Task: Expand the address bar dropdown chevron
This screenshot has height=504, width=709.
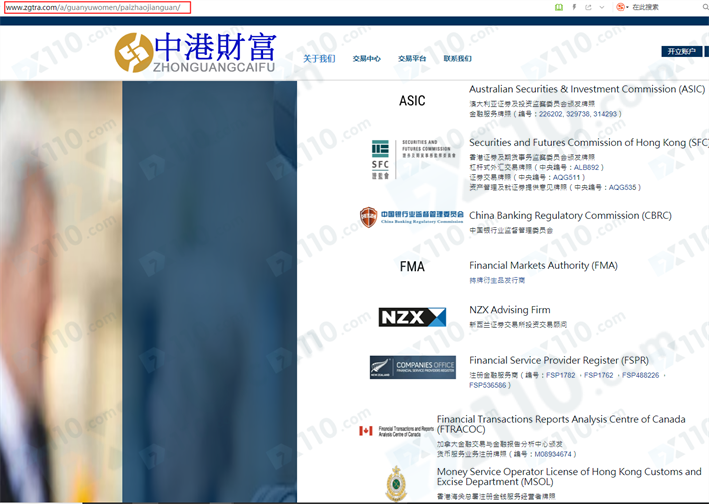Action: pyautogui.click(x=602, y=7)
